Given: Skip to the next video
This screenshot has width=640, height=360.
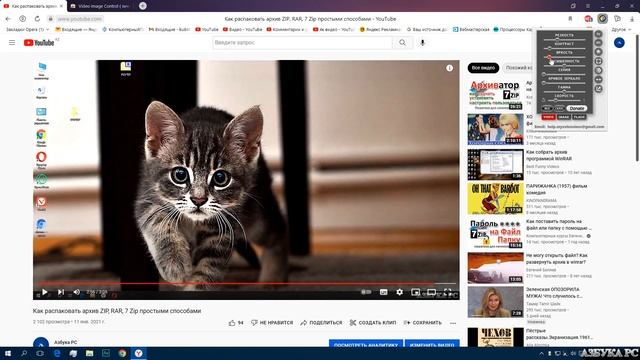Looking at the screenshot, I should (x=61, y=292).
